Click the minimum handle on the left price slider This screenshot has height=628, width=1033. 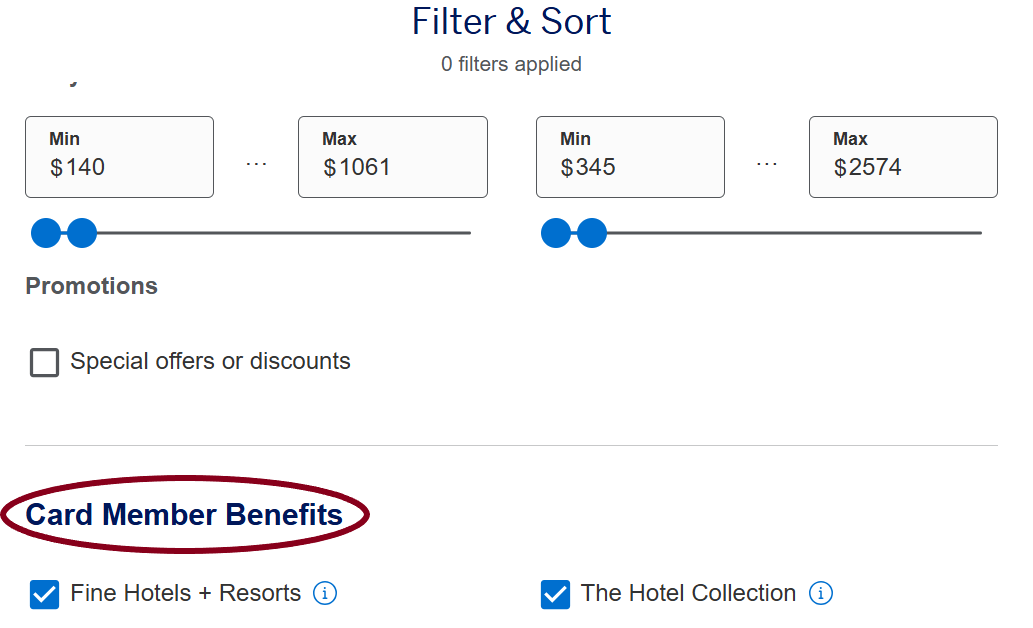click(46, 232)
